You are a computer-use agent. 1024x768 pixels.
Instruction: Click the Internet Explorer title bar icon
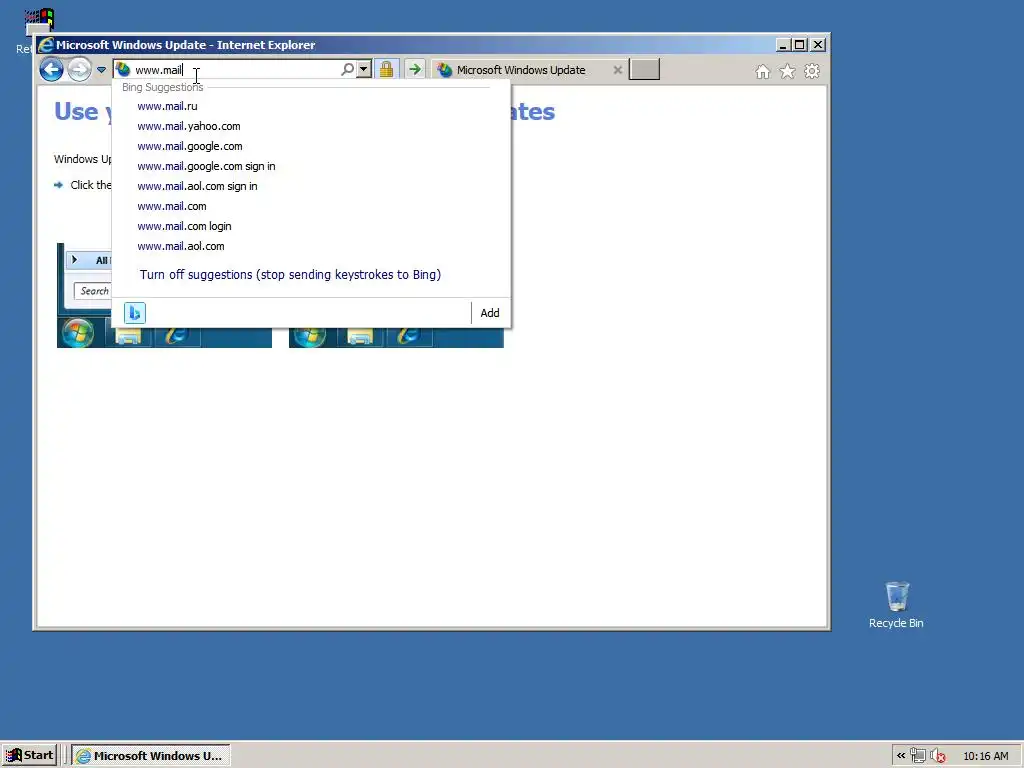click(x=46, y=45)
